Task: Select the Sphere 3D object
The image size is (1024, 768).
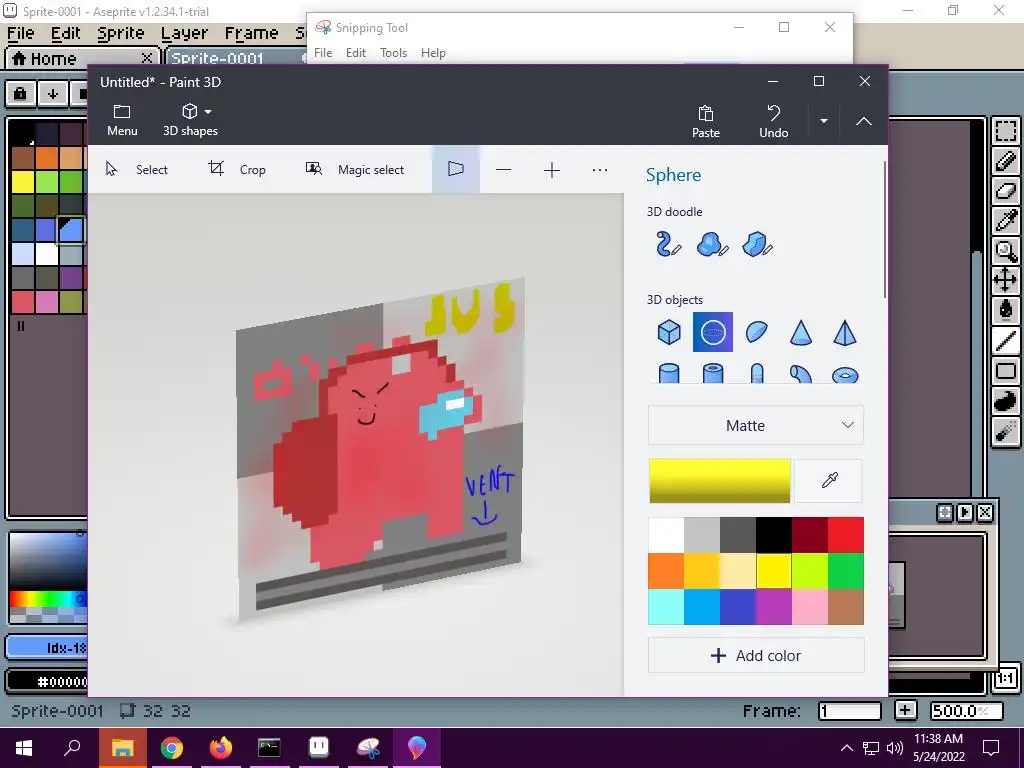Action: [x=712, y=332]
